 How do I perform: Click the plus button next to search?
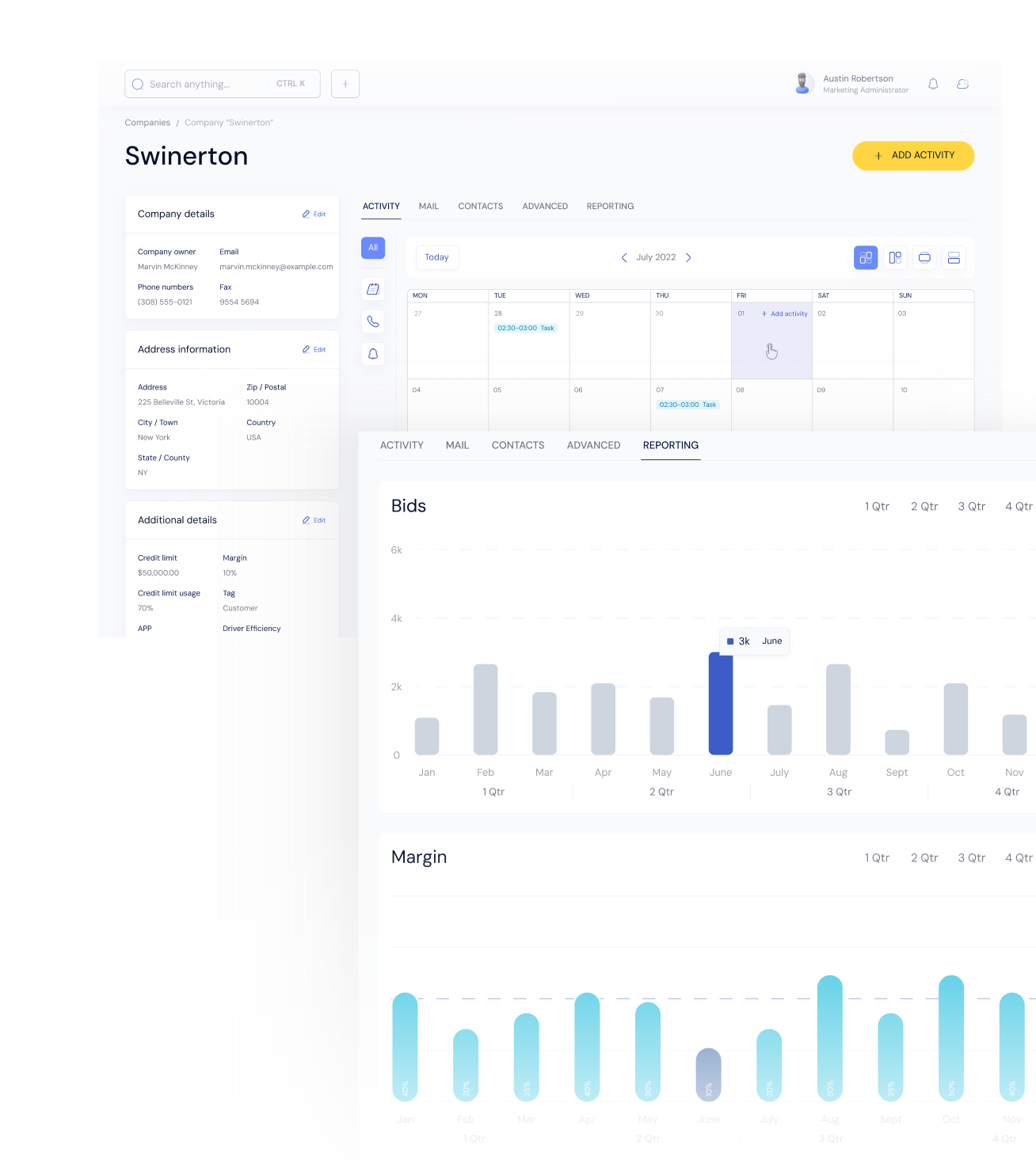345,84
